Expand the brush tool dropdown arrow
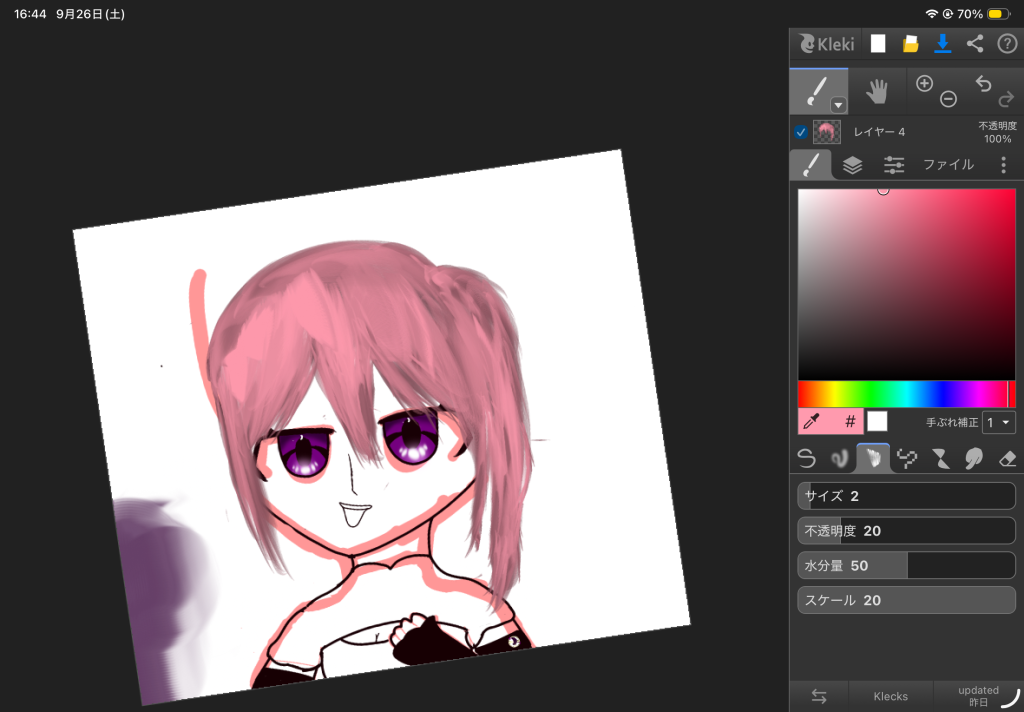This screenshot has width=1024, height=712. 838,105
